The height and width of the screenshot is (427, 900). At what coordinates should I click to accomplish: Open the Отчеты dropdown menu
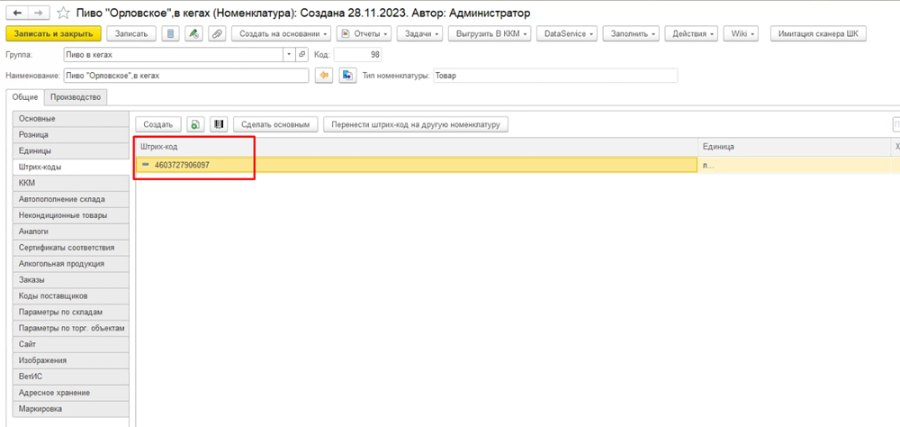pos(364,34)
